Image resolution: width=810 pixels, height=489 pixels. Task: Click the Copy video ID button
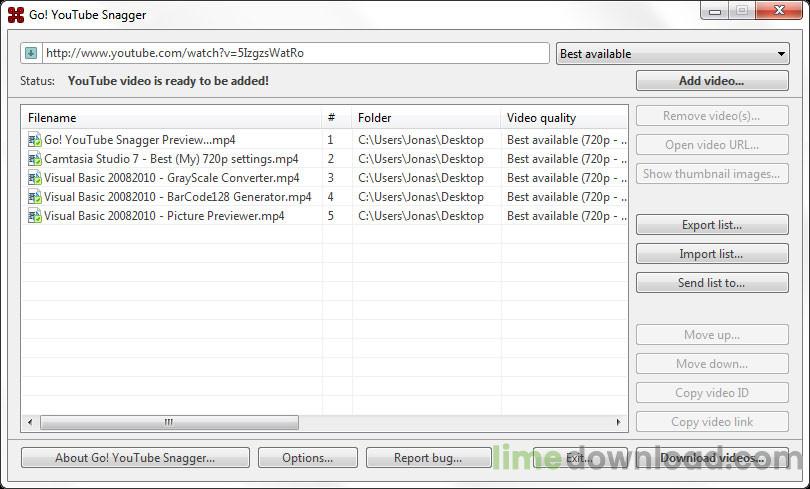pos(712,393)
